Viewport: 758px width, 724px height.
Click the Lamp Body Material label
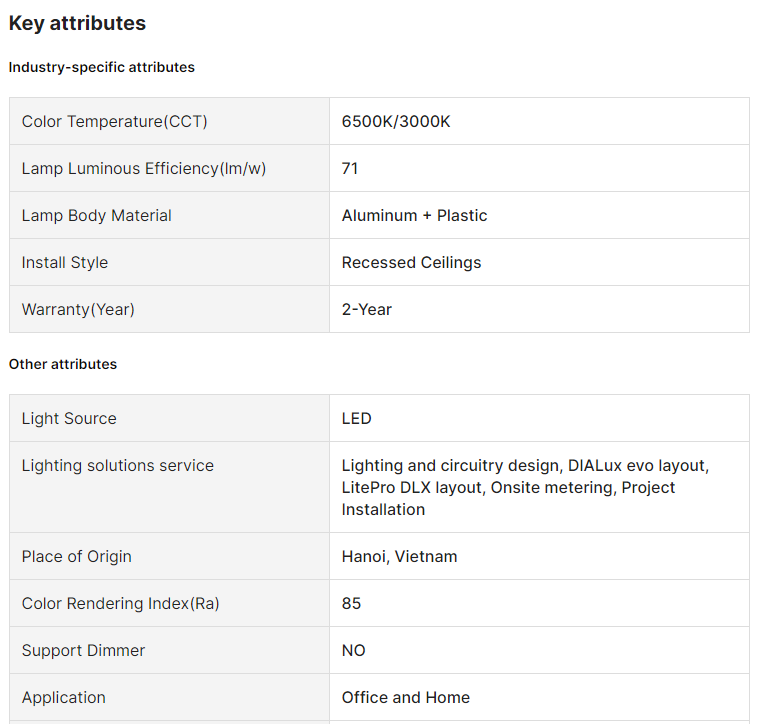coord(97,215)
